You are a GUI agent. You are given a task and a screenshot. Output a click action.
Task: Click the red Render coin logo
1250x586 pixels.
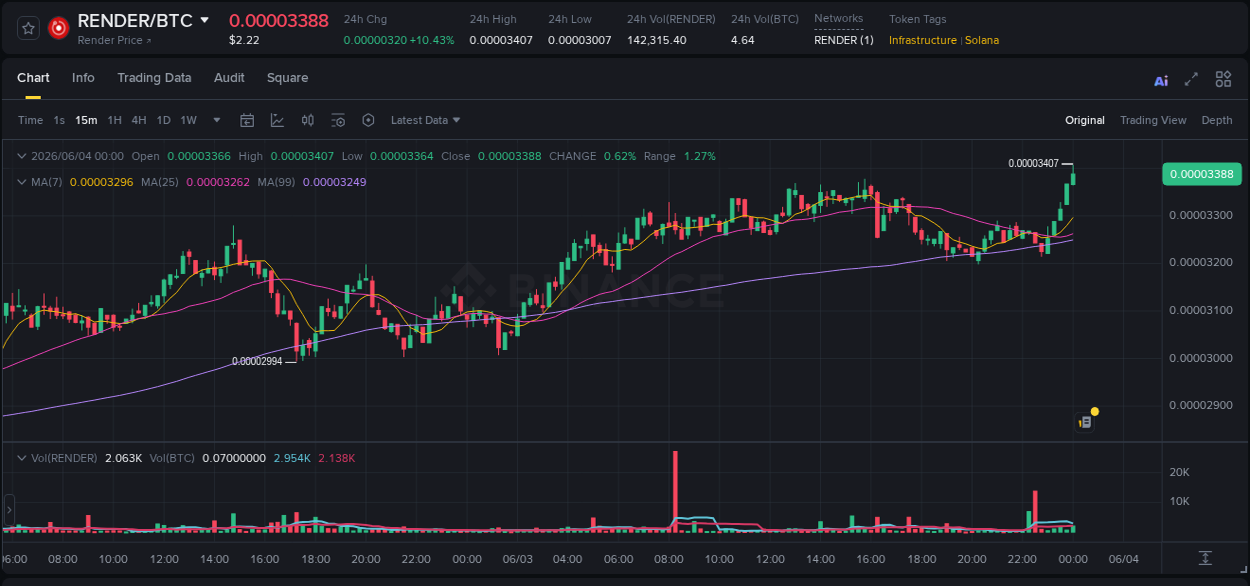59,28
